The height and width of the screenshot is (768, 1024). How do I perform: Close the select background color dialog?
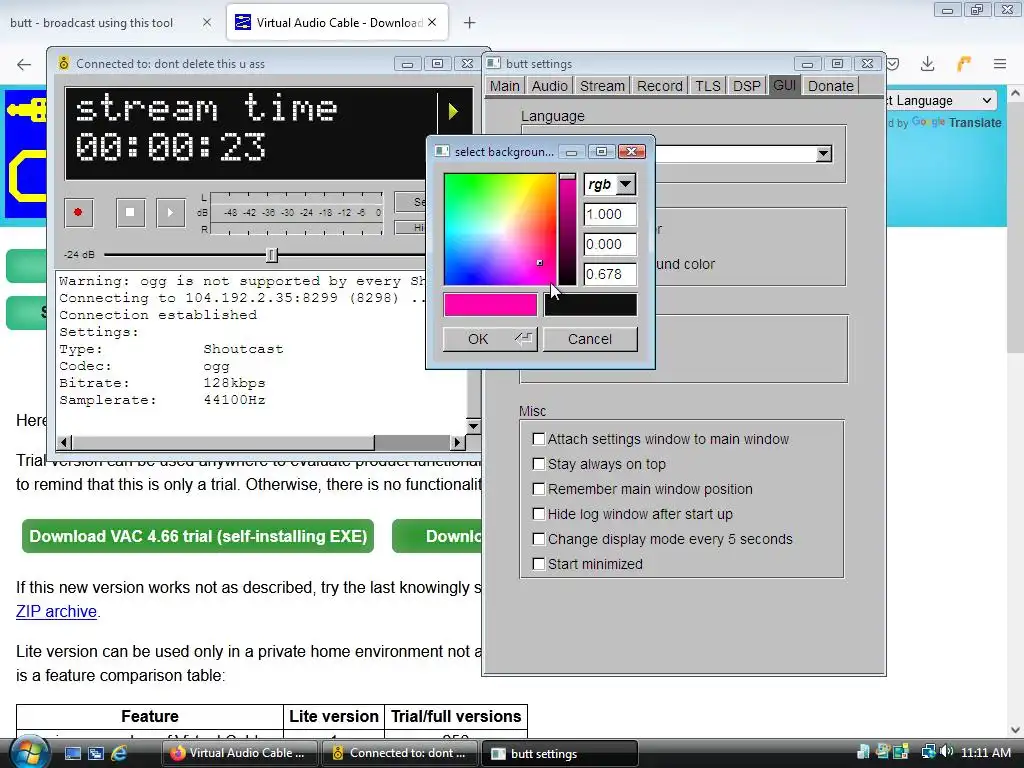pyautogui.click(x=632, y=152)
